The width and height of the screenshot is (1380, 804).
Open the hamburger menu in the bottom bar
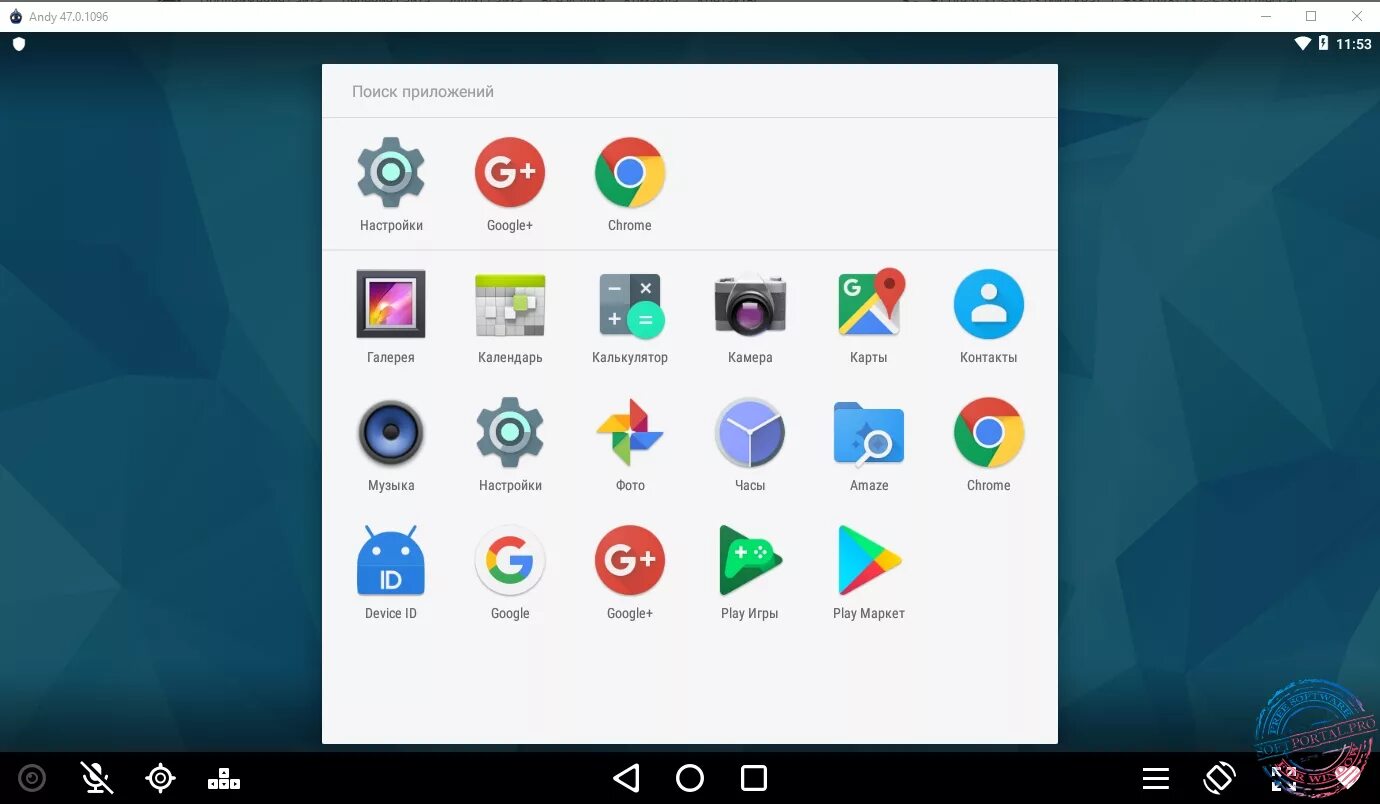(x=1156, y=778)
